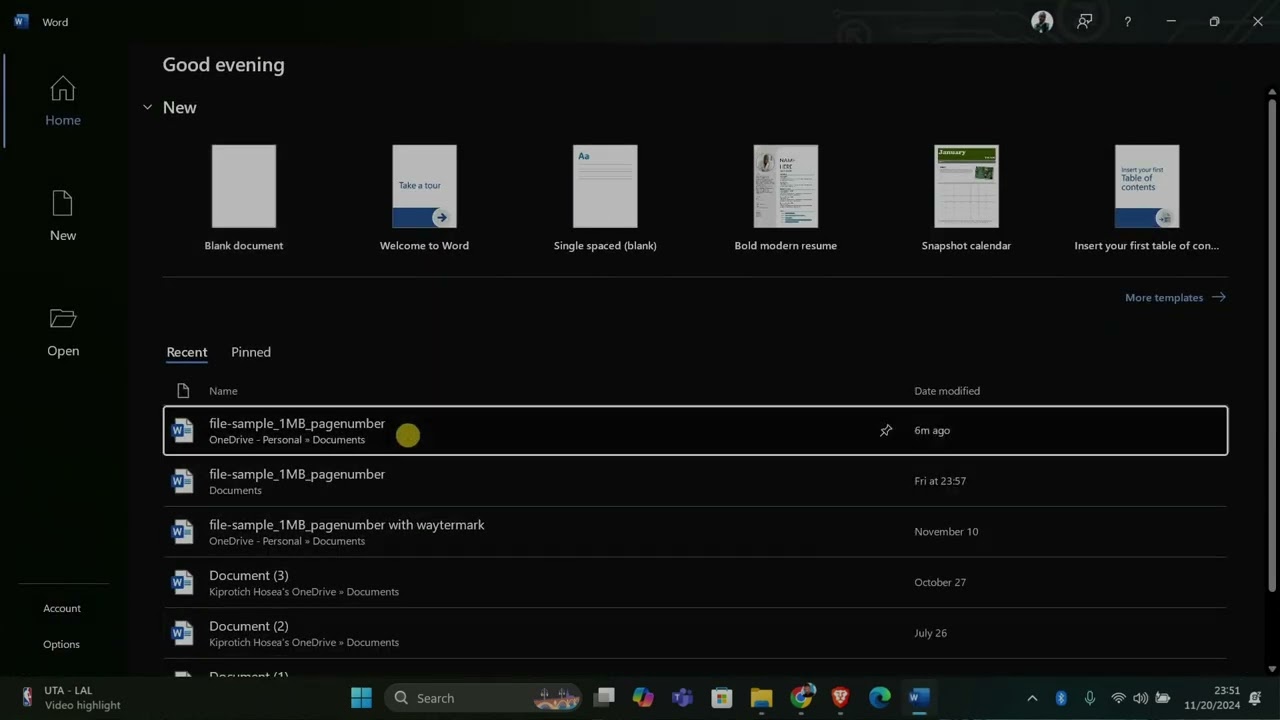Screen dimensions: 1280x720
Task: Open Google Chrome from the taskbar
Action: click(801, 697)
